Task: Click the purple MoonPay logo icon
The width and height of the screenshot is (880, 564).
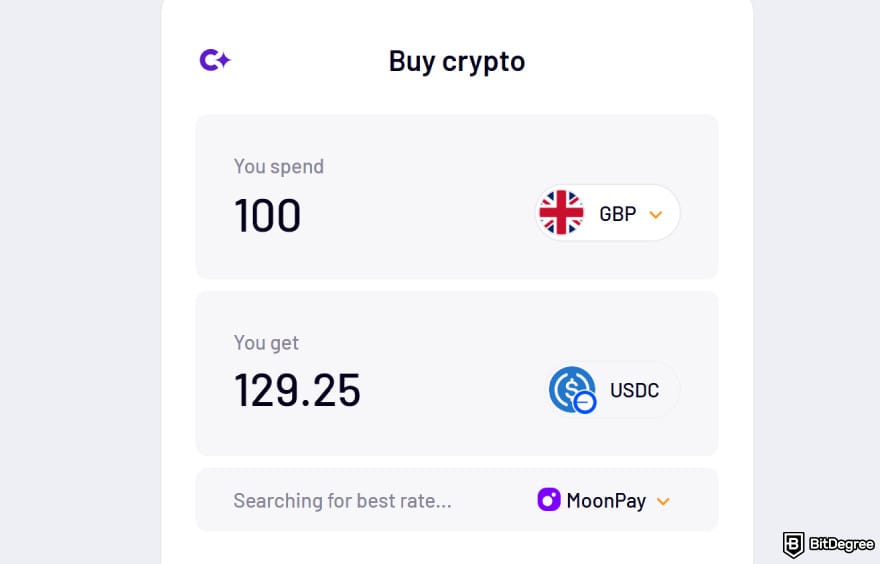Action: [549, 500]
